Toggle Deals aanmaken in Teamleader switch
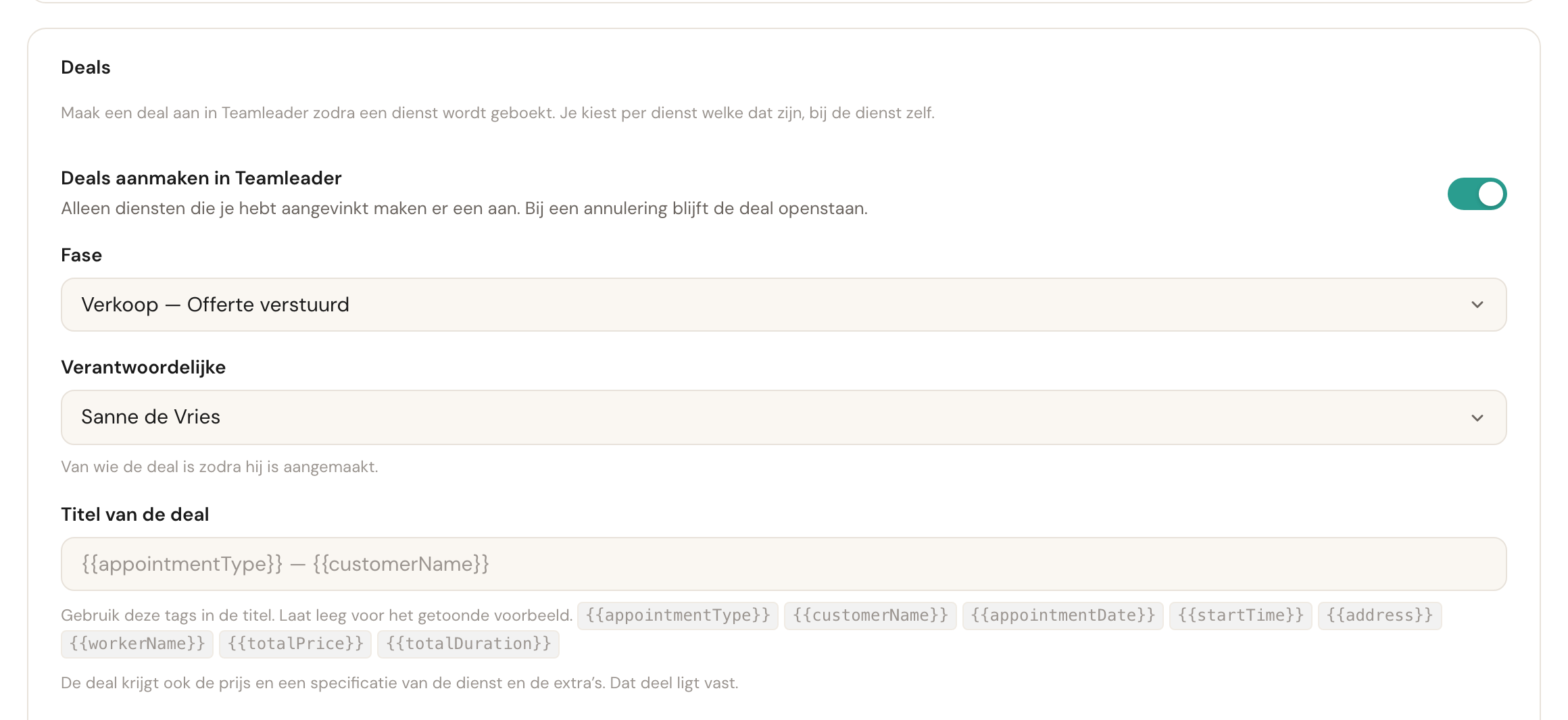The width and height of the screenshot is (1568, 720). 1477,194
